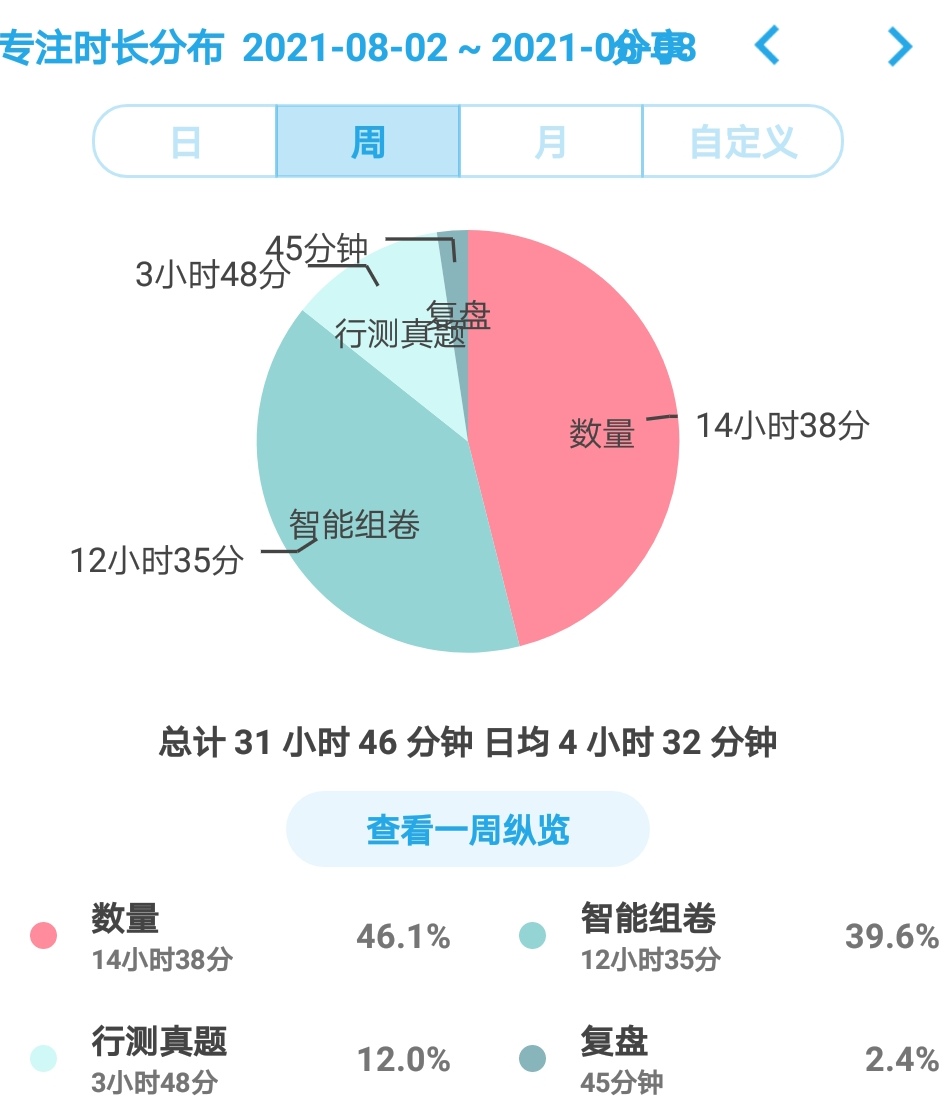The height and width of the screenshot is (1111, 946).
Task: Go to next week with right chevron
Action: tap(900, 46)
